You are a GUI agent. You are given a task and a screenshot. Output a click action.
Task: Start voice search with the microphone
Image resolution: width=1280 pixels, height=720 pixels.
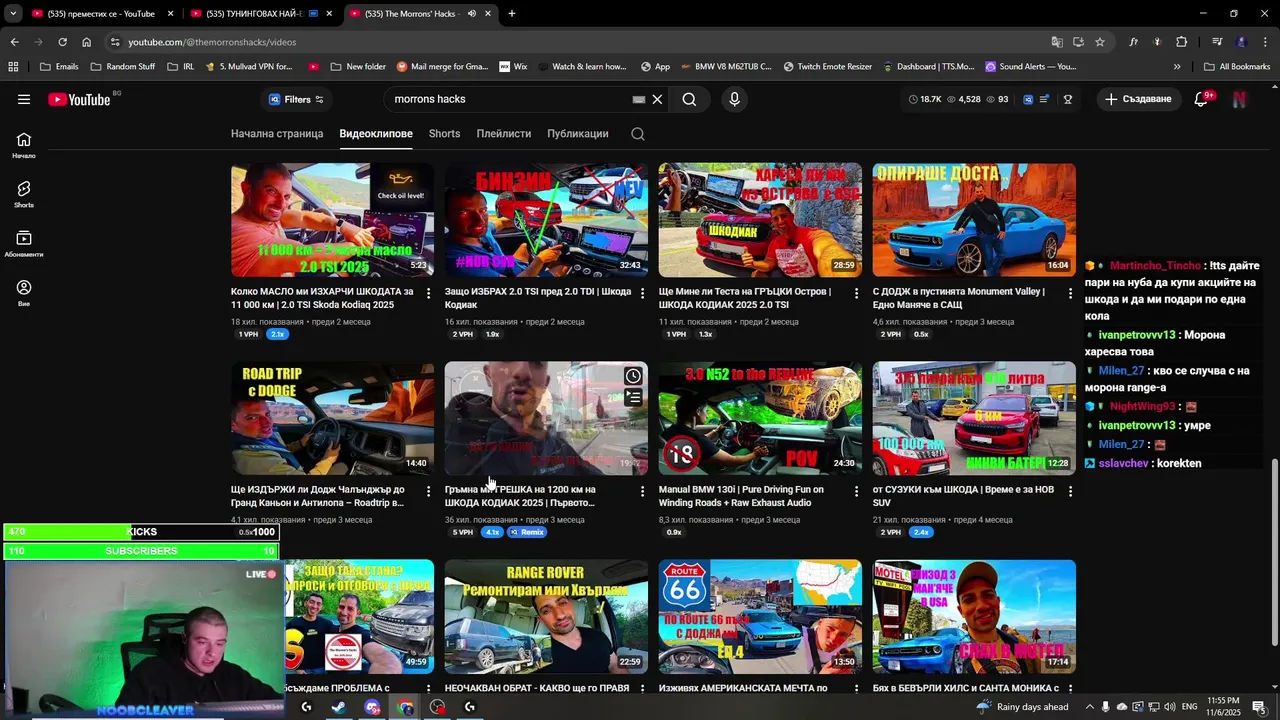tap(734, 99)
